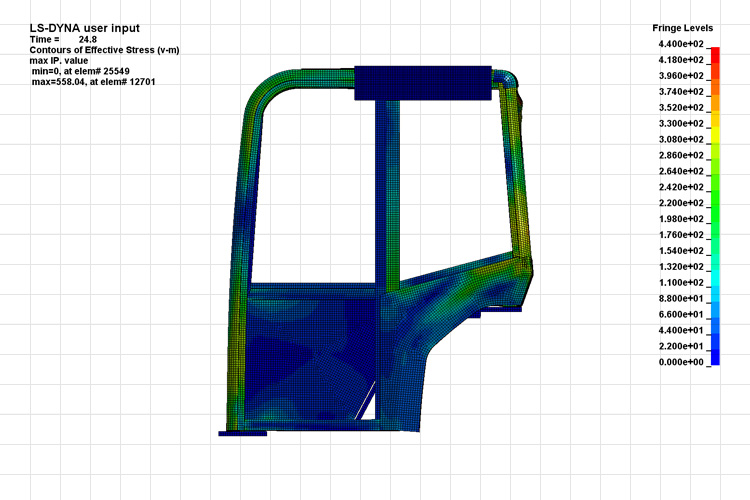
Task: Click the 'max IP. value' text
Action: click(59, 61)
